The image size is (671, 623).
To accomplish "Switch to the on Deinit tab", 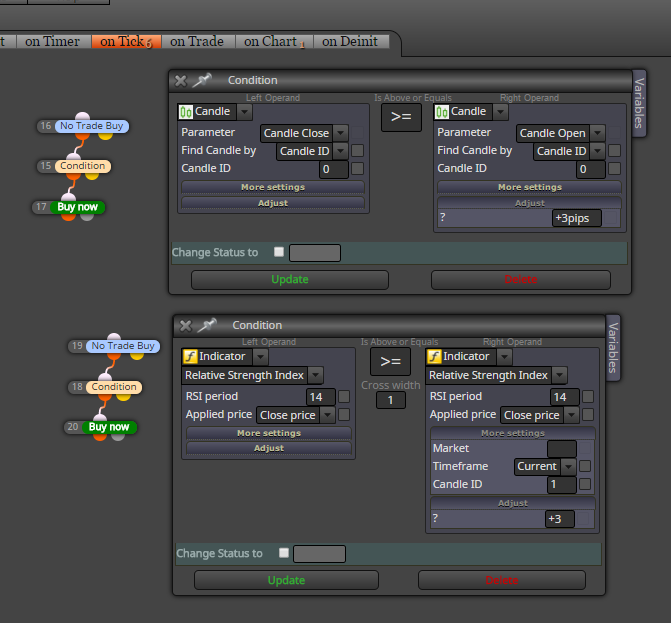I will tap(350, 42).
